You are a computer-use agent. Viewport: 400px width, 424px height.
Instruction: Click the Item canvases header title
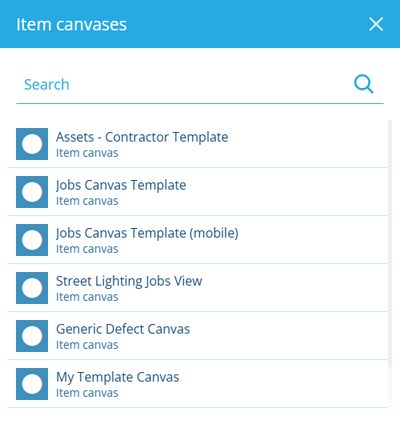[71, 25]
